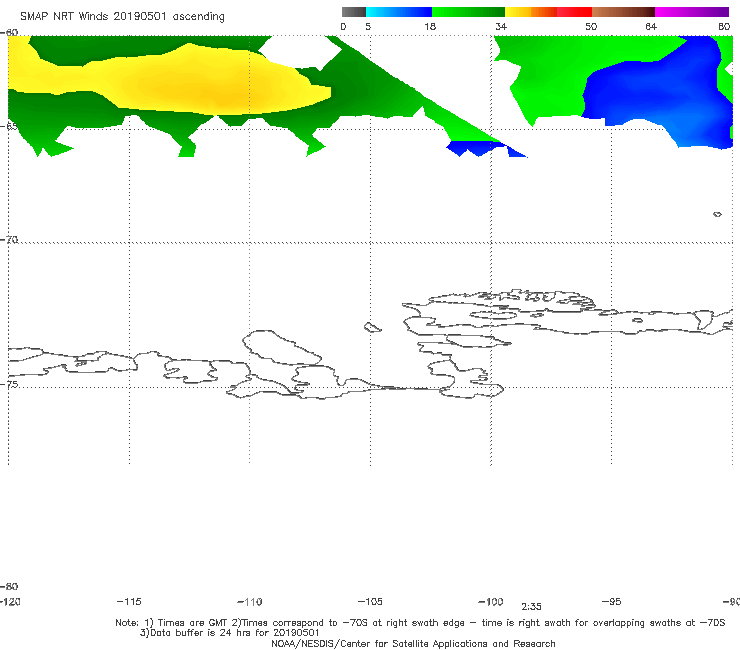Click the -115 longitude axis label
The width and height of the screenshot is (740, 650).
point(129,602)
